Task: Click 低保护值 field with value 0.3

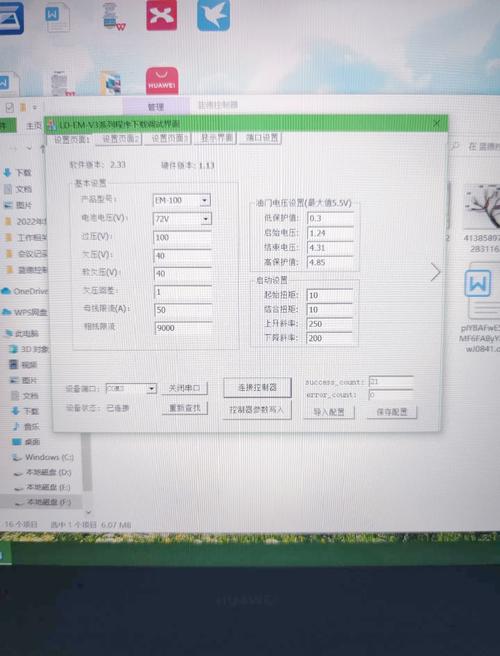Action: tap(331, 218)
